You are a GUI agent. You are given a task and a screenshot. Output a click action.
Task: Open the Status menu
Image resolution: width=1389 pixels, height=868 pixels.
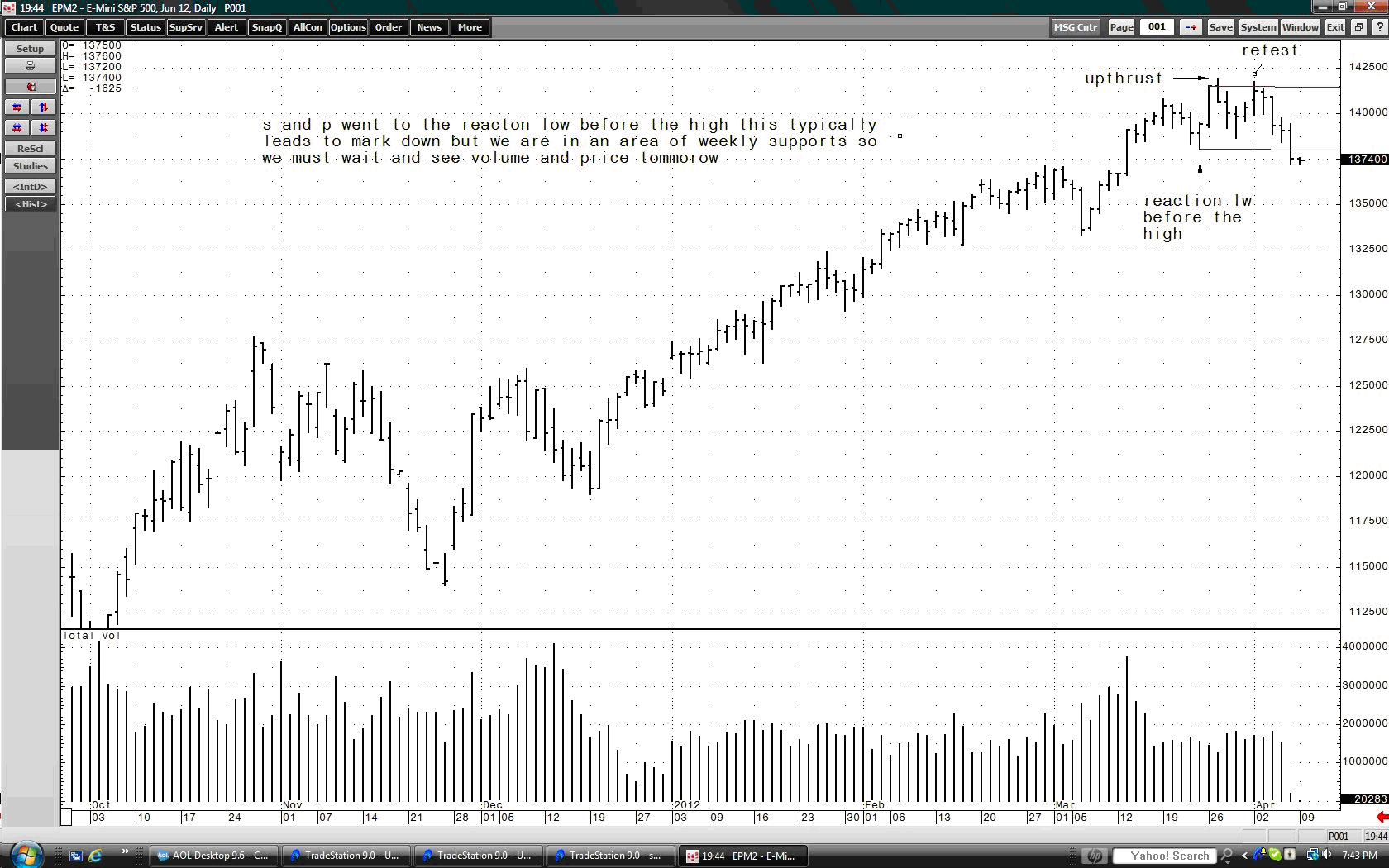[x=146, y=27]
